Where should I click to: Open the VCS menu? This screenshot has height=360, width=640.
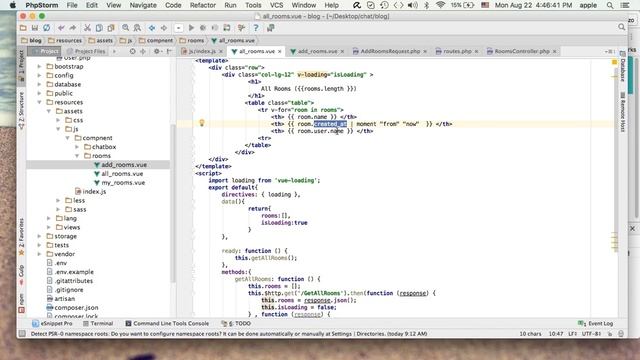click(x=276, y=5)
